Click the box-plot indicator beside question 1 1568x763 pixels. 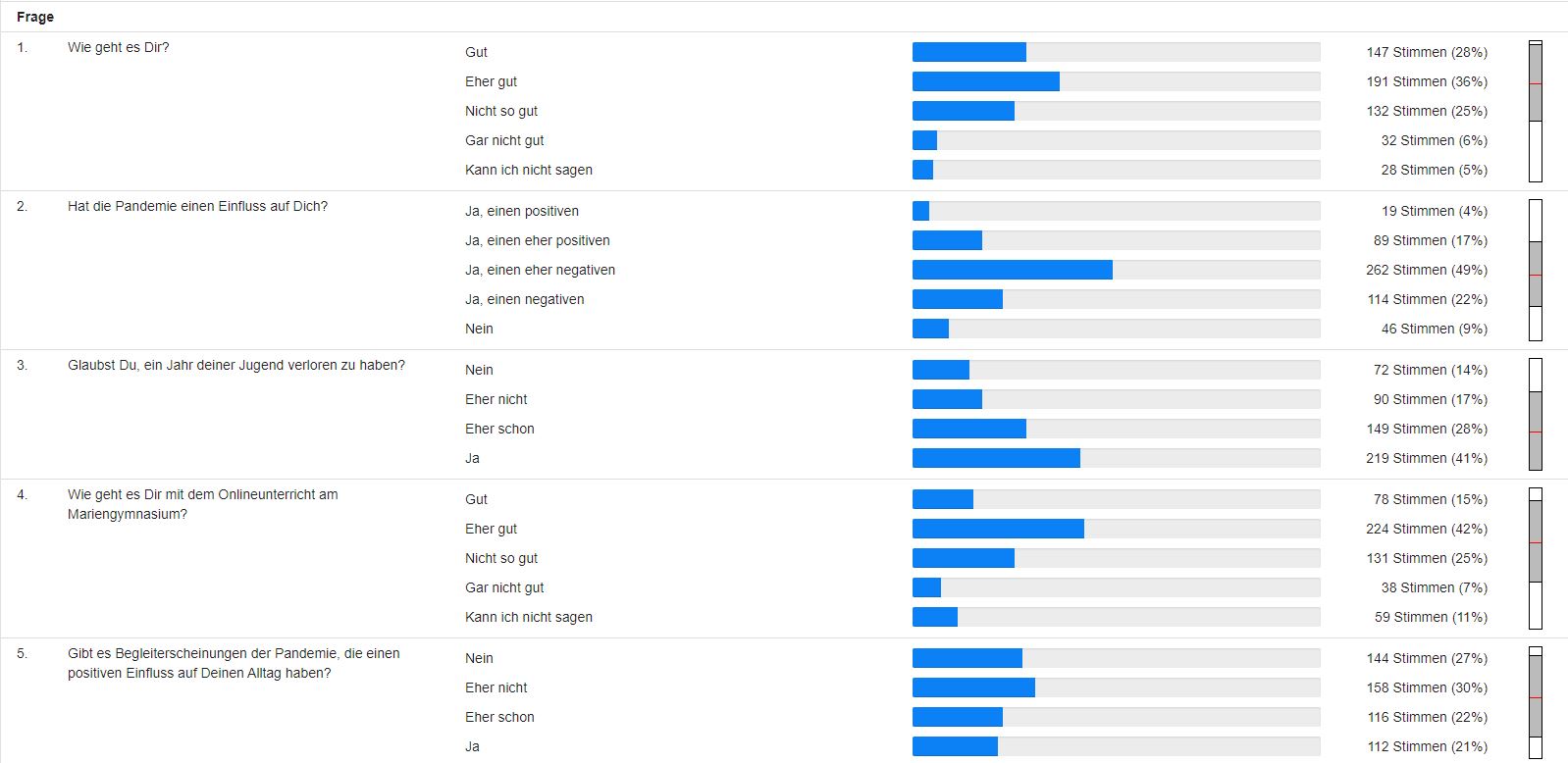click(1536, 111)
